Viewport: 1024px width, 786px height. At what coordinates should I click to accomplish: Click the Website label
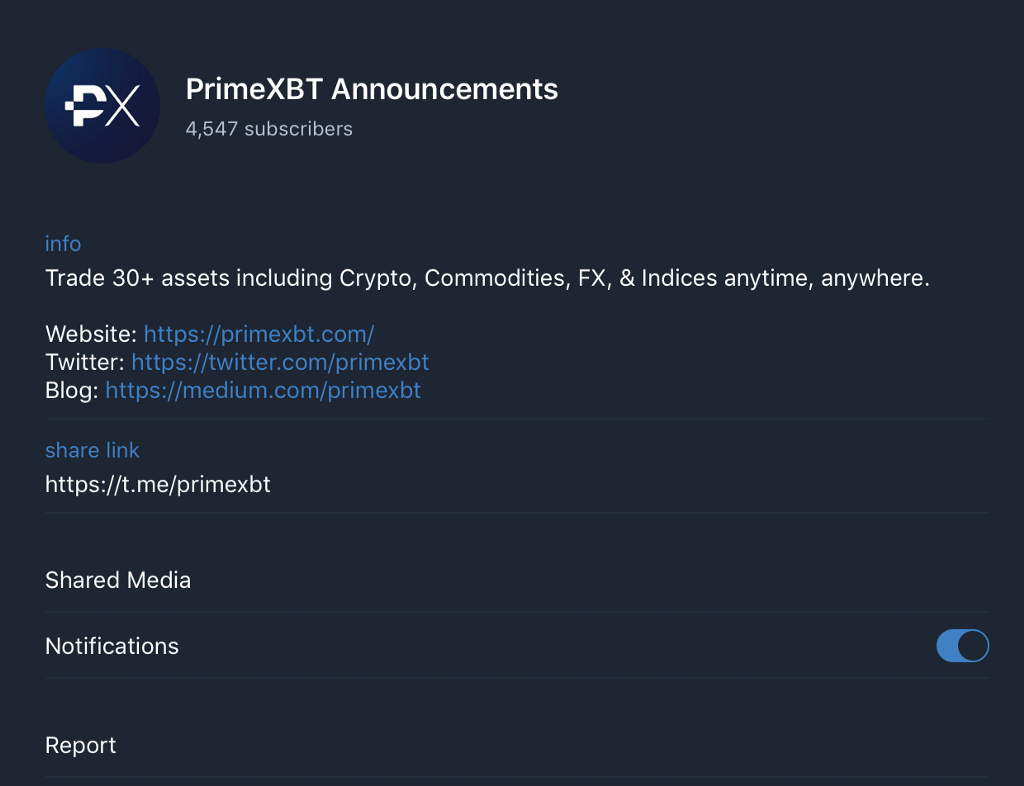[89, 334]
